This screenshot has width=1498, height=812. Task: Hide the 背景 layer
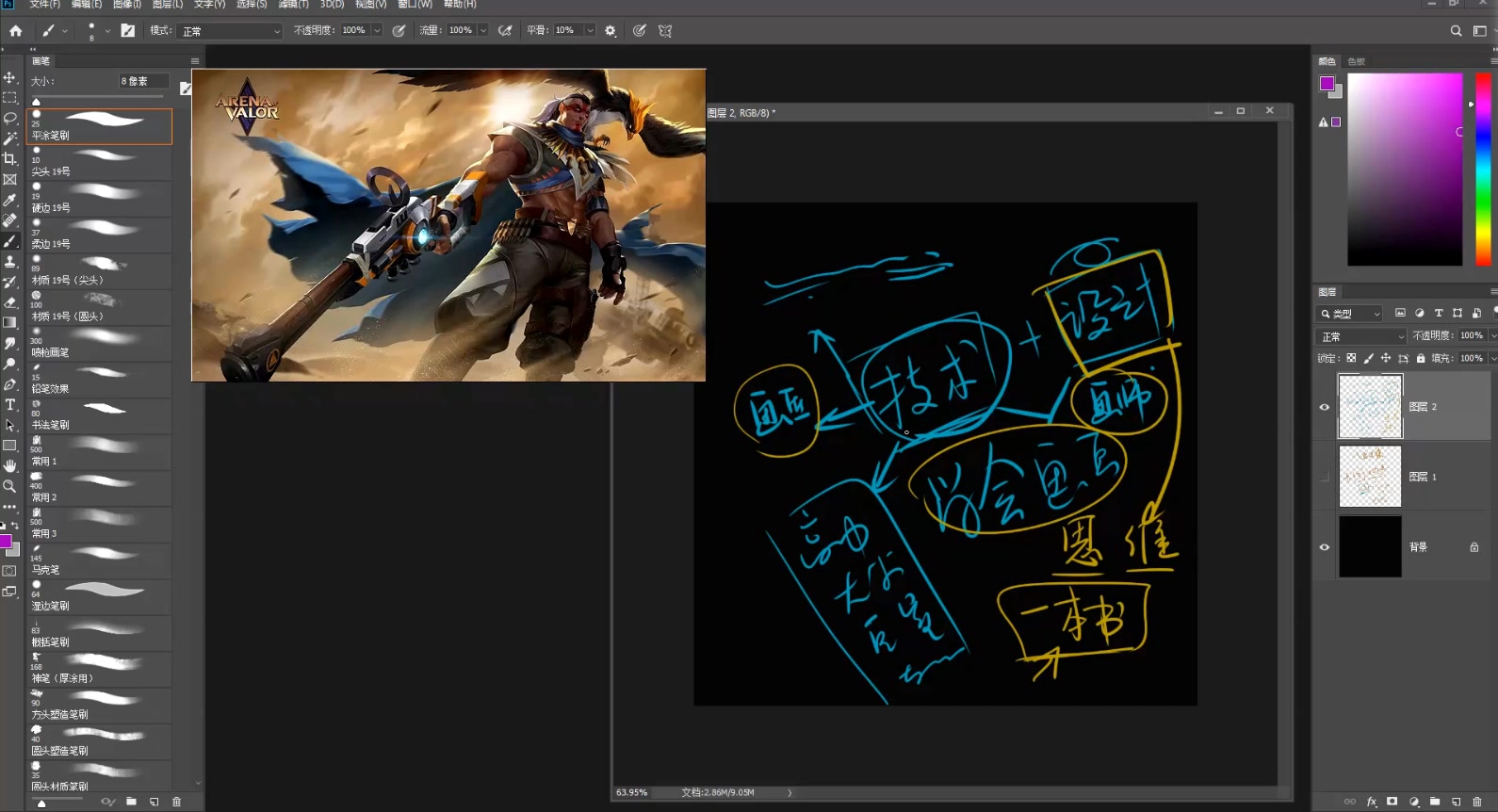pyautogui.click(x=1324, y=547)
